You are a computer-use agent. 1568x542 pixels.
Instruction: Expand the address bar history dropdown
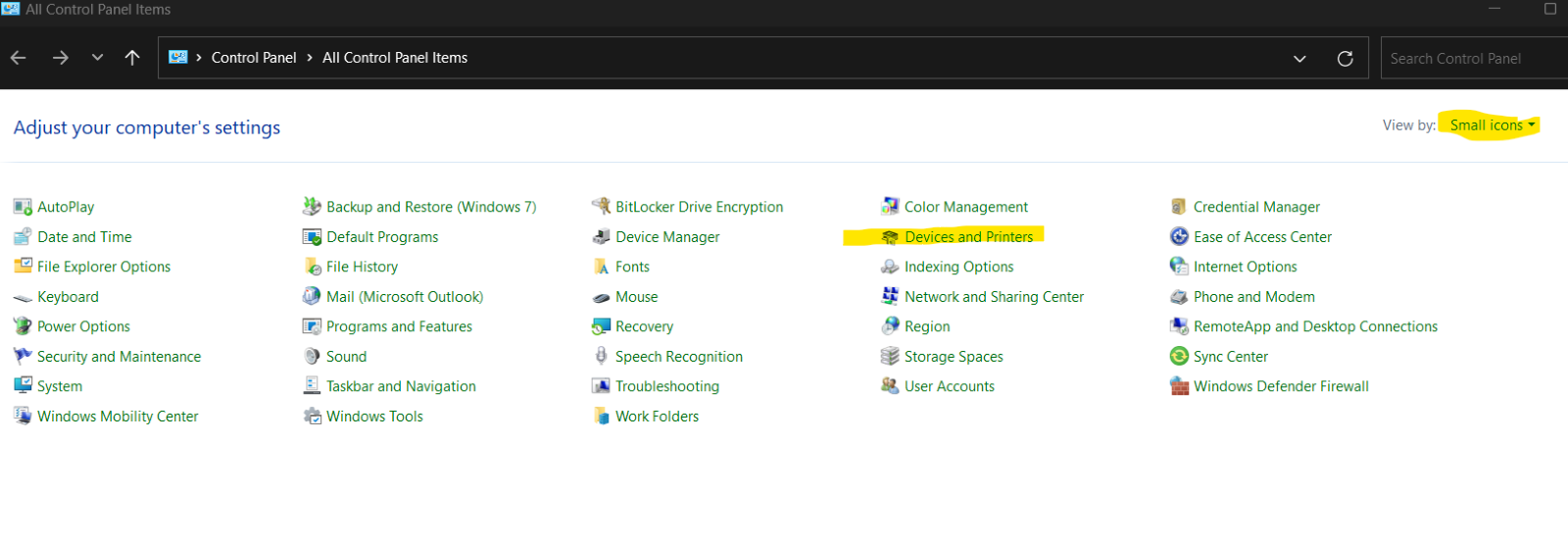click(1299, 59)
